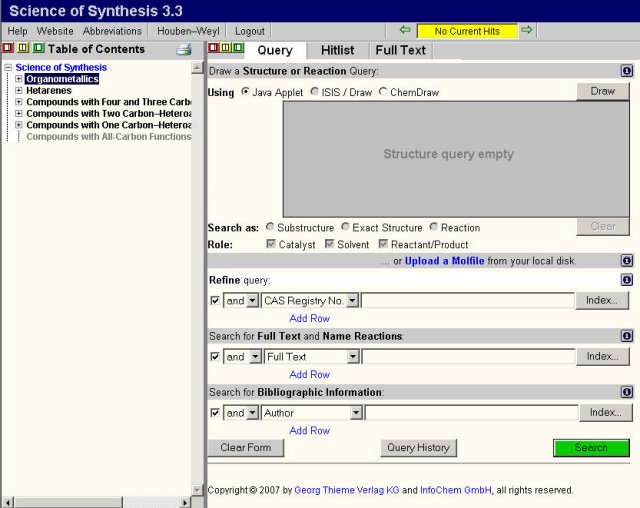Click Add Row under Bibliographic Information
Image resolution: width=640 pixels, height=508 pixels.
click(309, 430)
